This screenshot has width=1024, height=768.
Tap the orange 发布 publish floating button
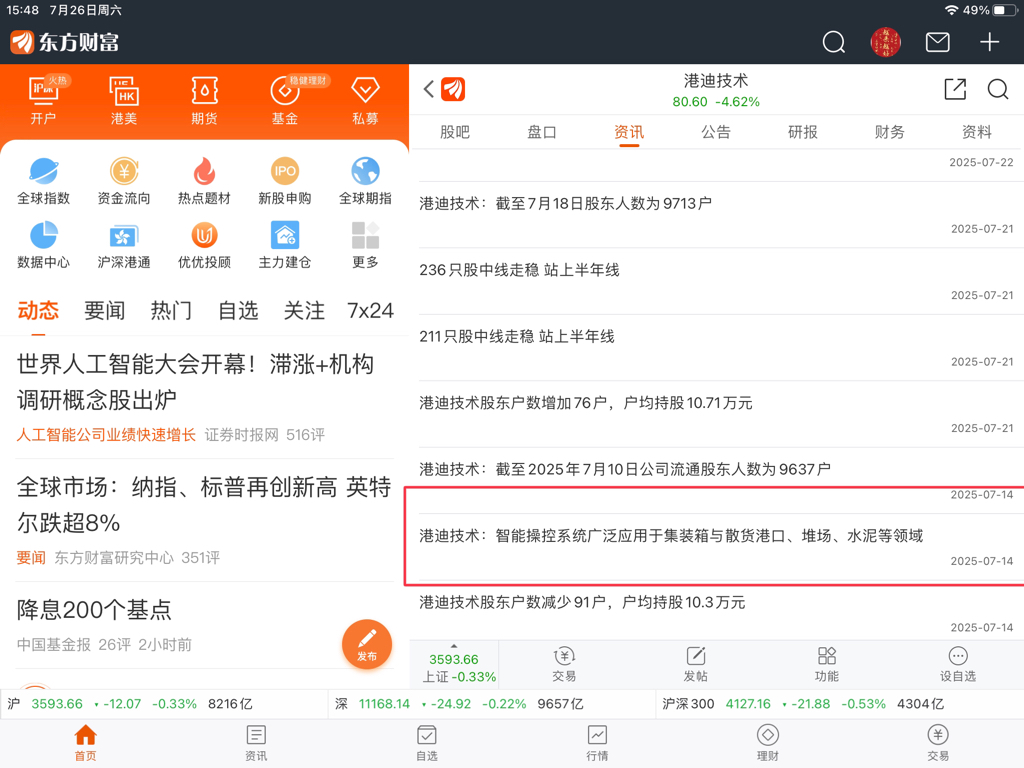coord(367,644)
